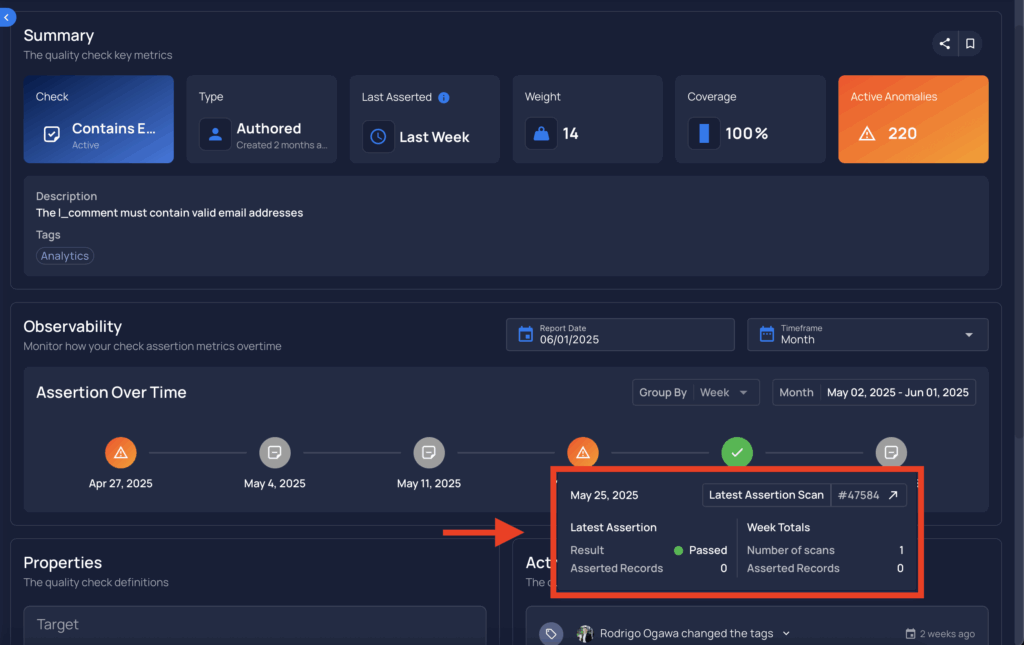Click the Authored type card
Screen dimensions: 1024x645
[261, 119]
